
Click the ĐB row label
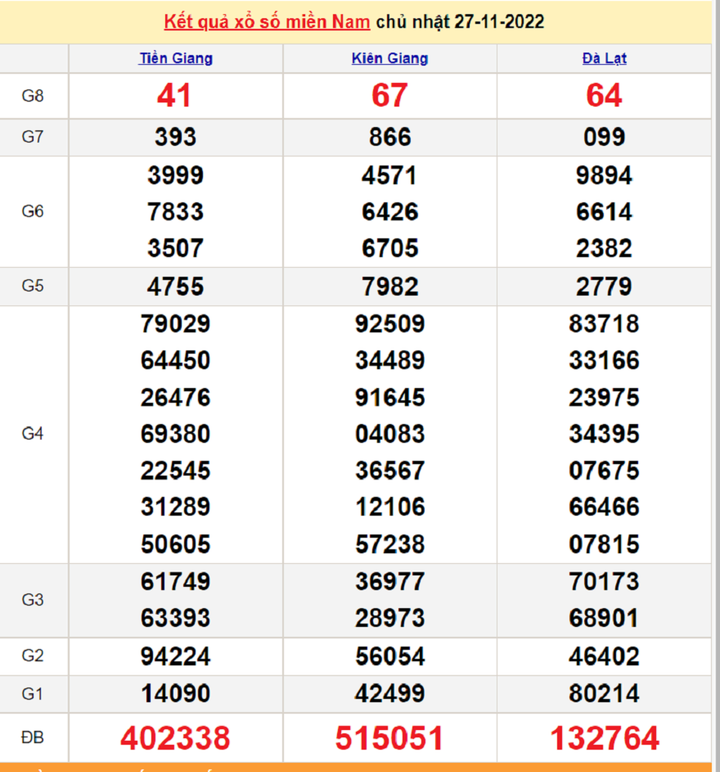point(33,738)
